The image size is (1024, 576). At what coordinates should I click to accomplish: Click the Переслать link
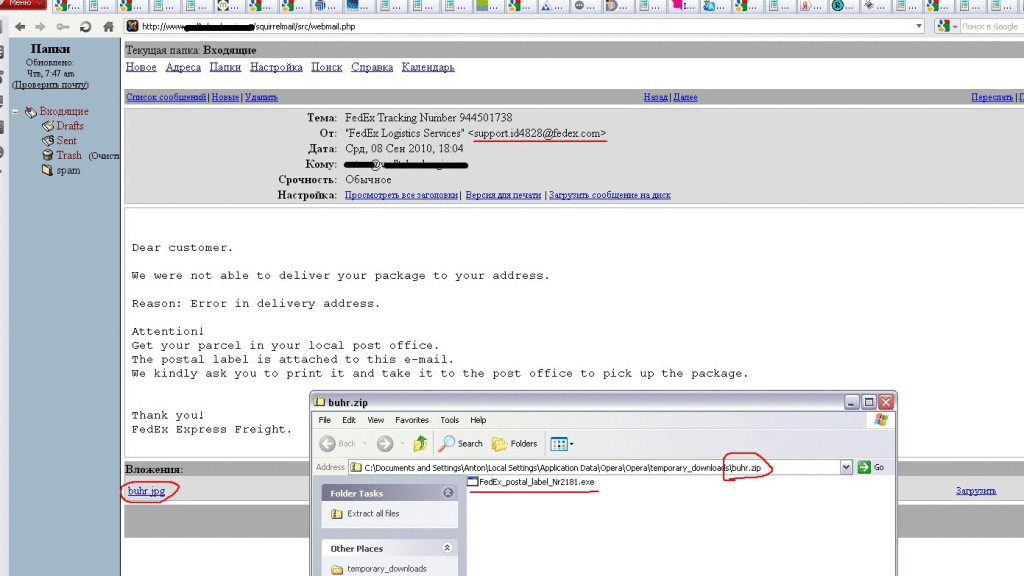(992, 97)
